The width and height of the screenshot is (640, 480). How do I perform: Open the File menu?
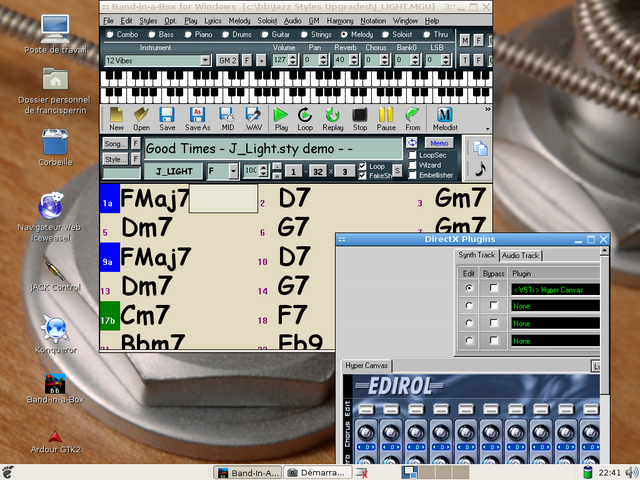coord(108,21)
